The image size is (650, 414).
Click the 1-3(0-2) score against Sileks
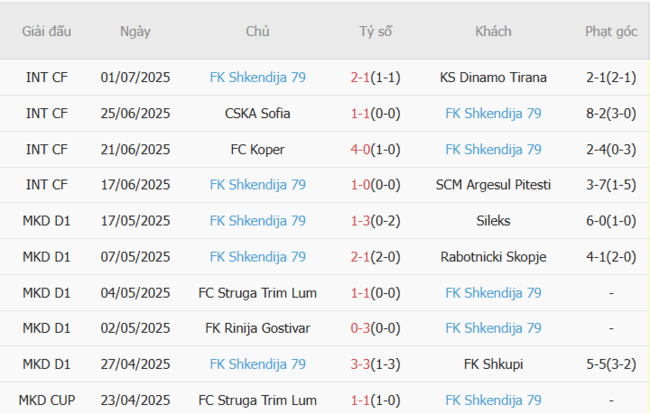[x=376, y=221]
